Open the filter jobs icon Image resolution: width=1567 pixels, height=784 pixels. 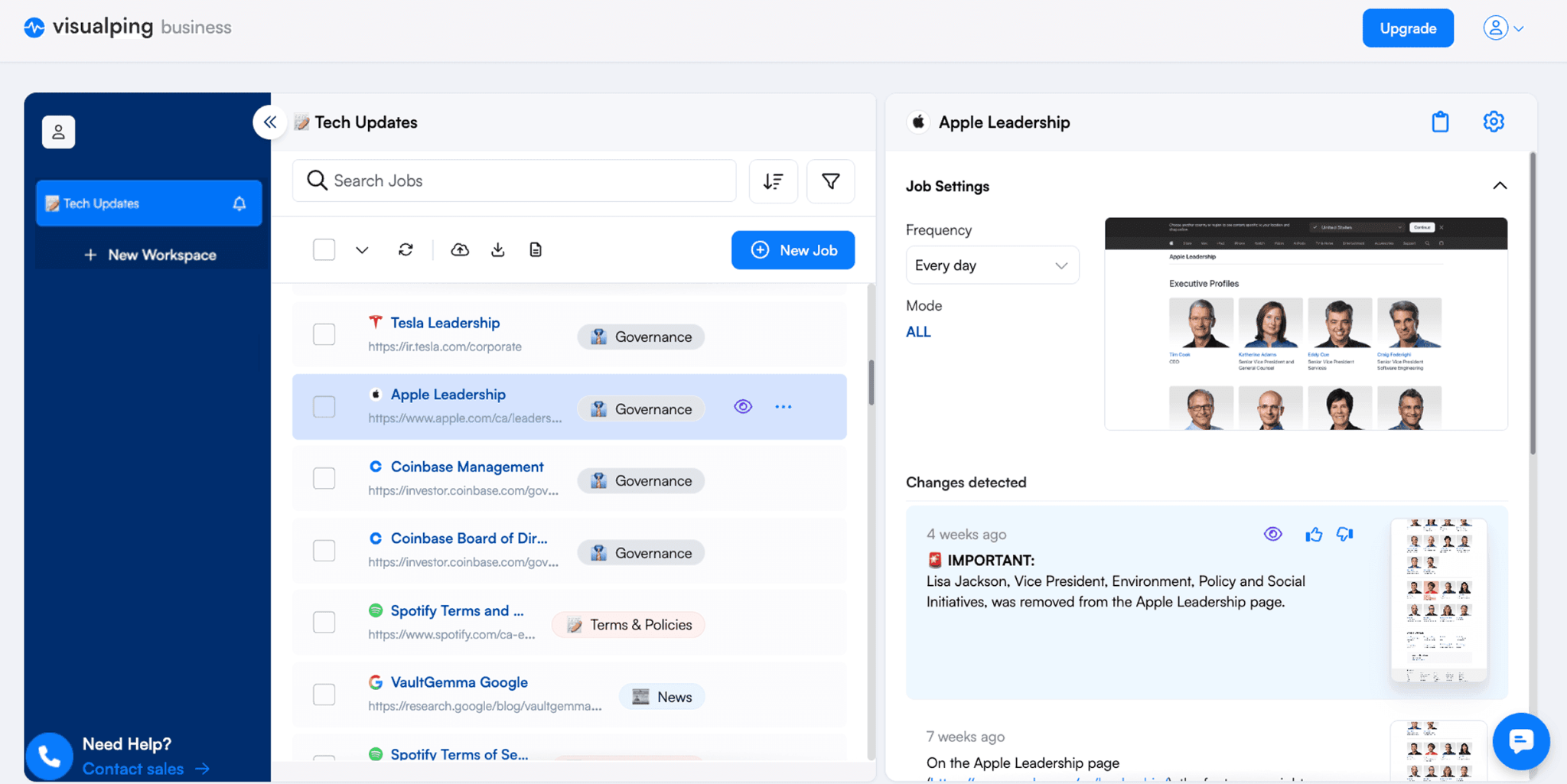click(x=830, y=181)
